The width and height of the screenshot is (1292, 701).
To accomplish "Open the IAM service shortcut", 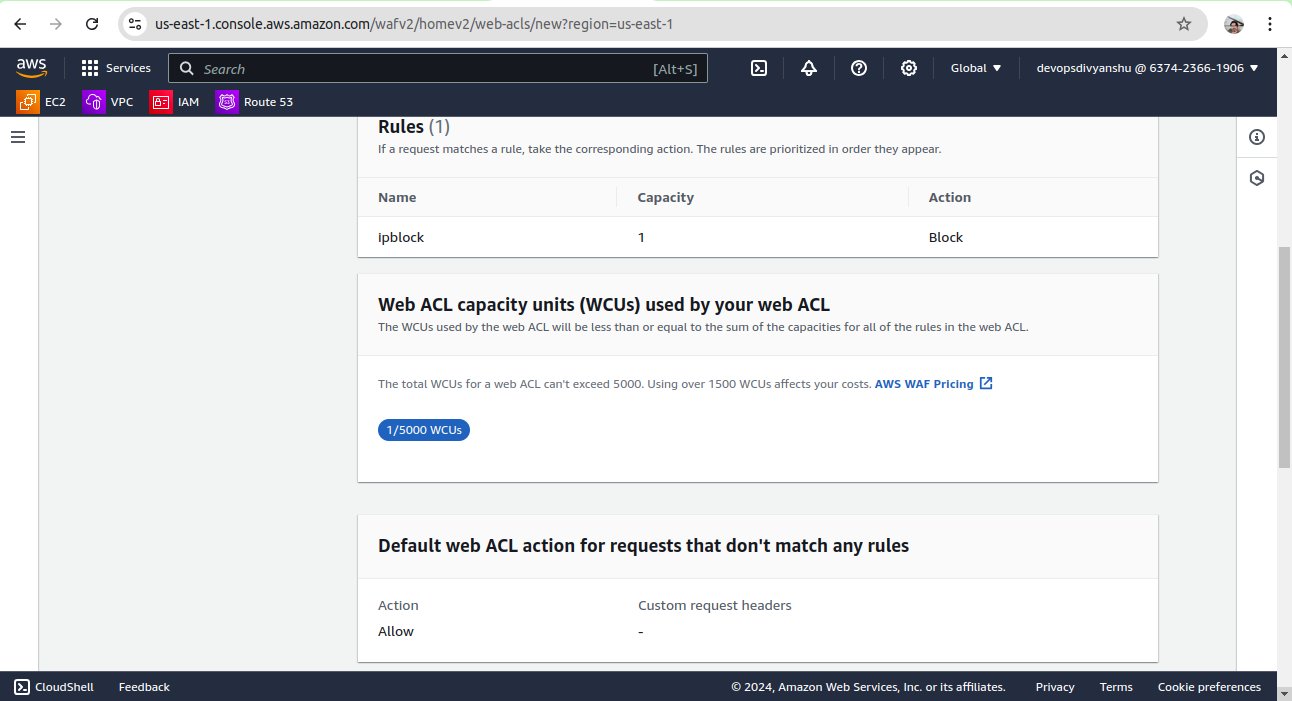I will click(175, 102).
